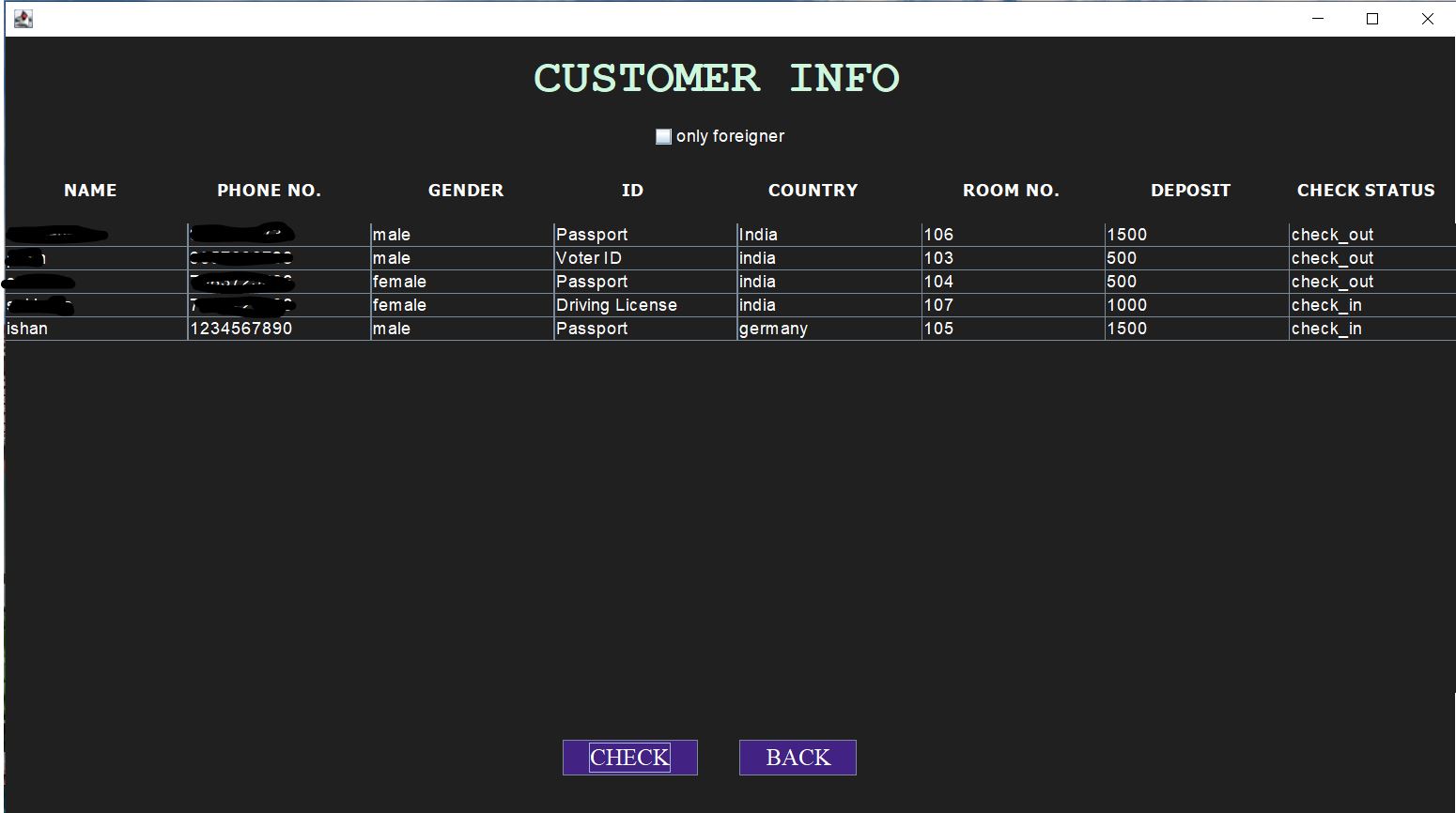
Task: Select check_out status for room 106
Action: tap(1372, 235)
